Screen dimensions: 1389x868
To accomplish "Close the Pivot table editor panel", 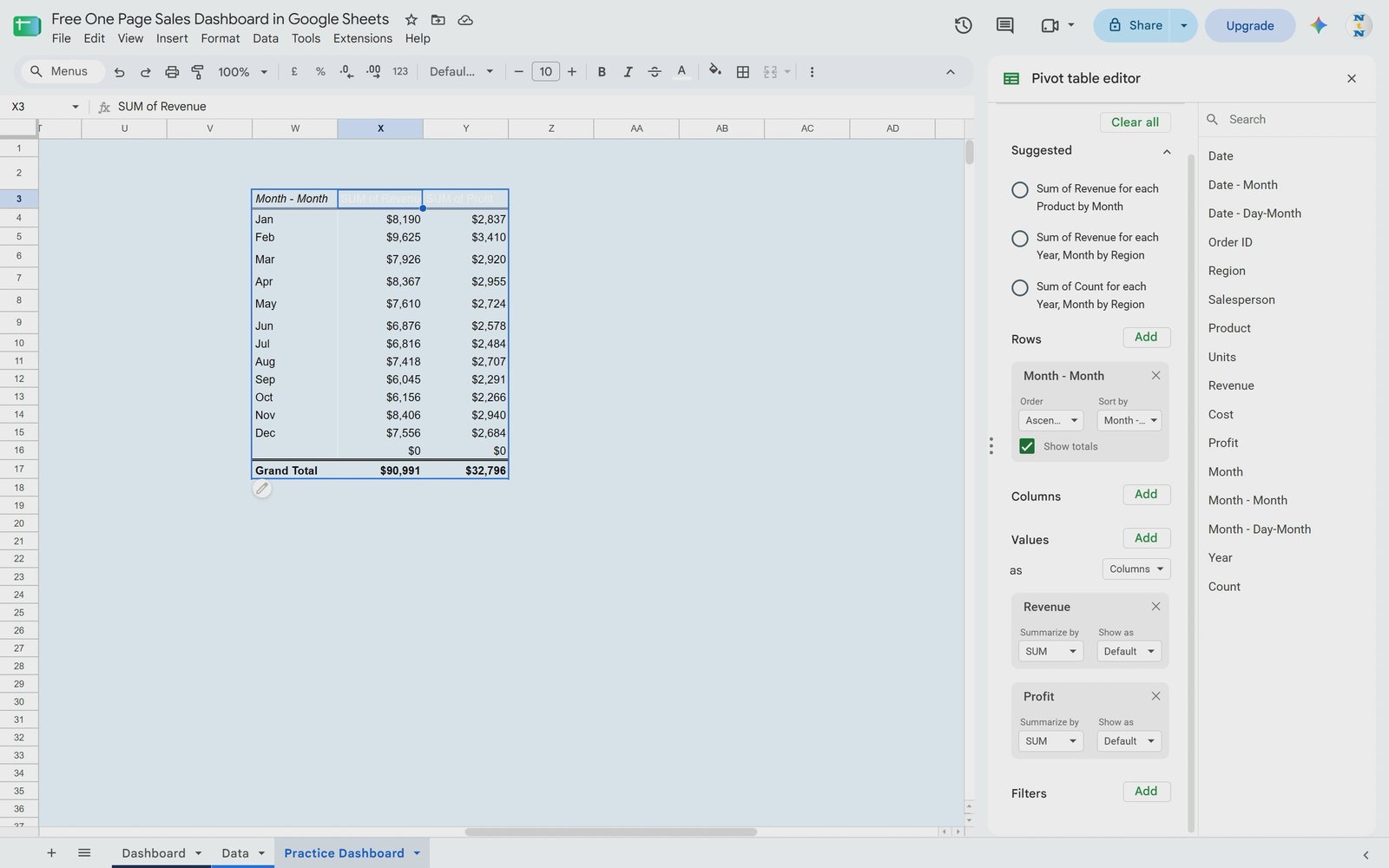I will [x=1352, y=78].
